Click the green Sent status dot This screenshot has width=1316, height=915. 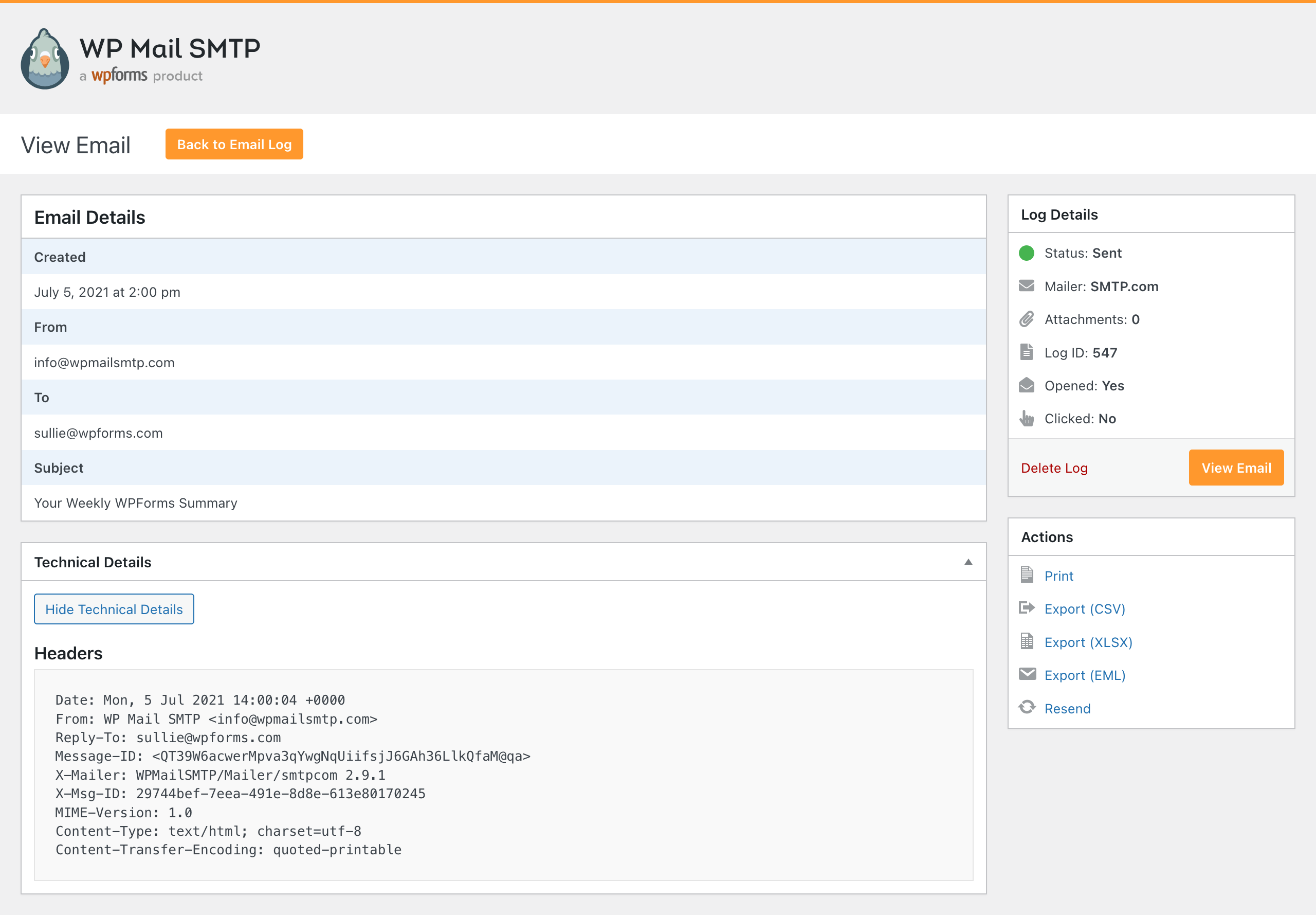click(1026, 253)
